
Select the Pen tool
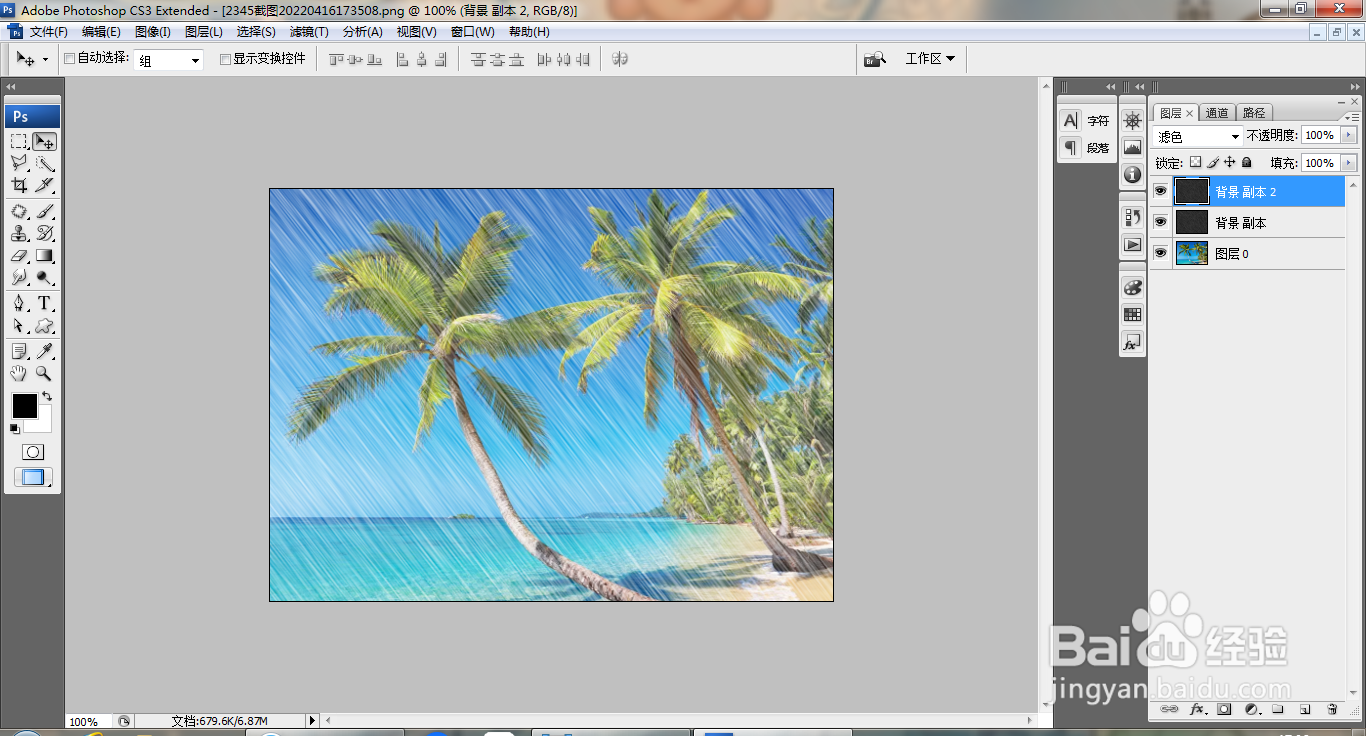coord(19,303)
